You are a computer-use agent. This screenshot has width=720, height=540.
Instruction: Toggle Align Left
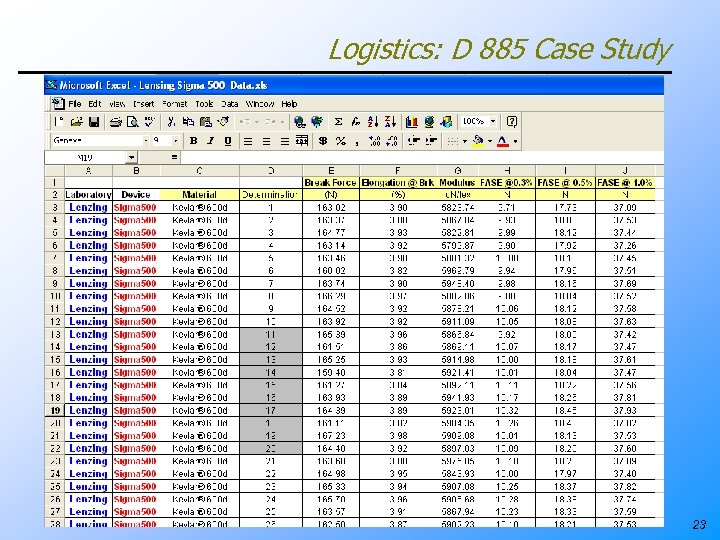248,141
